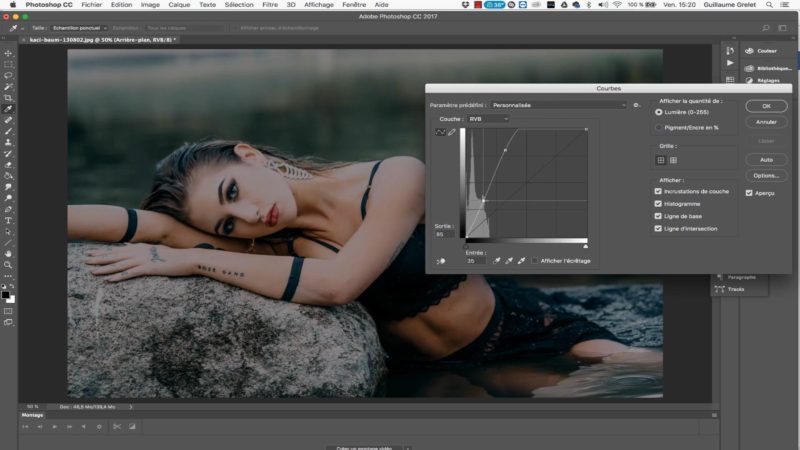Open the Couche RVB channel dropdown
800x450 pixels.
pyautogui.click(x=488, y=119)
